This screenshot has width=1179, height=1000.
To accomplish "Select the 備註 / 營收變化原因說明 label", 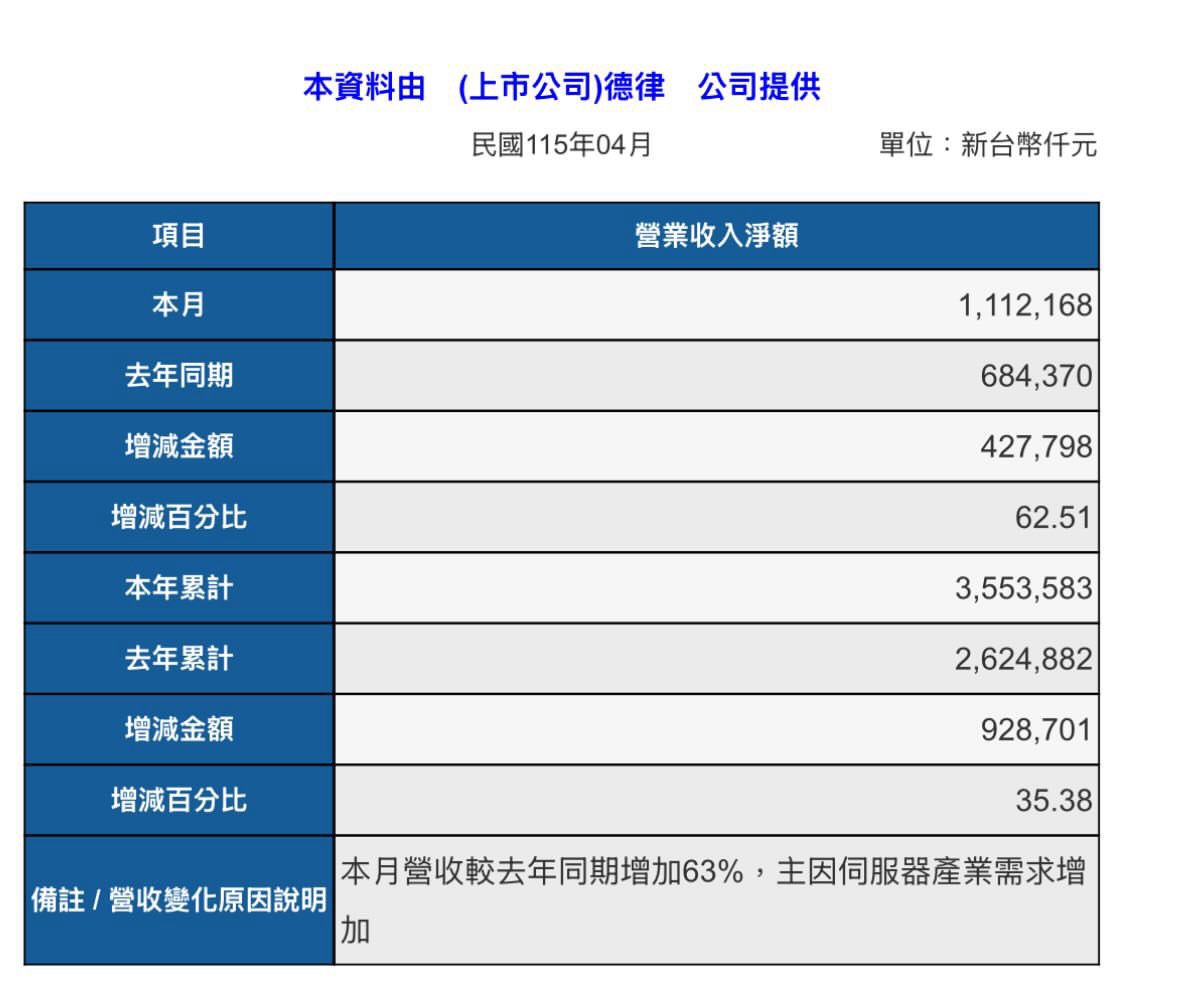I will coord(179,900).
